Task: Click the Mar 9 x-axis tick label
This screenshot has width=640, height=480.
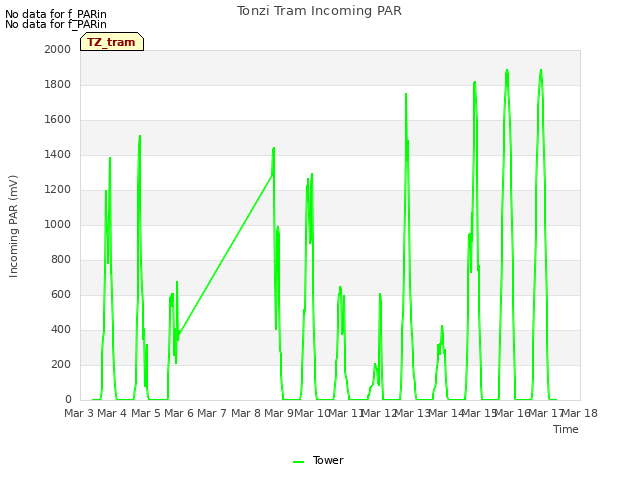Action: click(279, 413)
